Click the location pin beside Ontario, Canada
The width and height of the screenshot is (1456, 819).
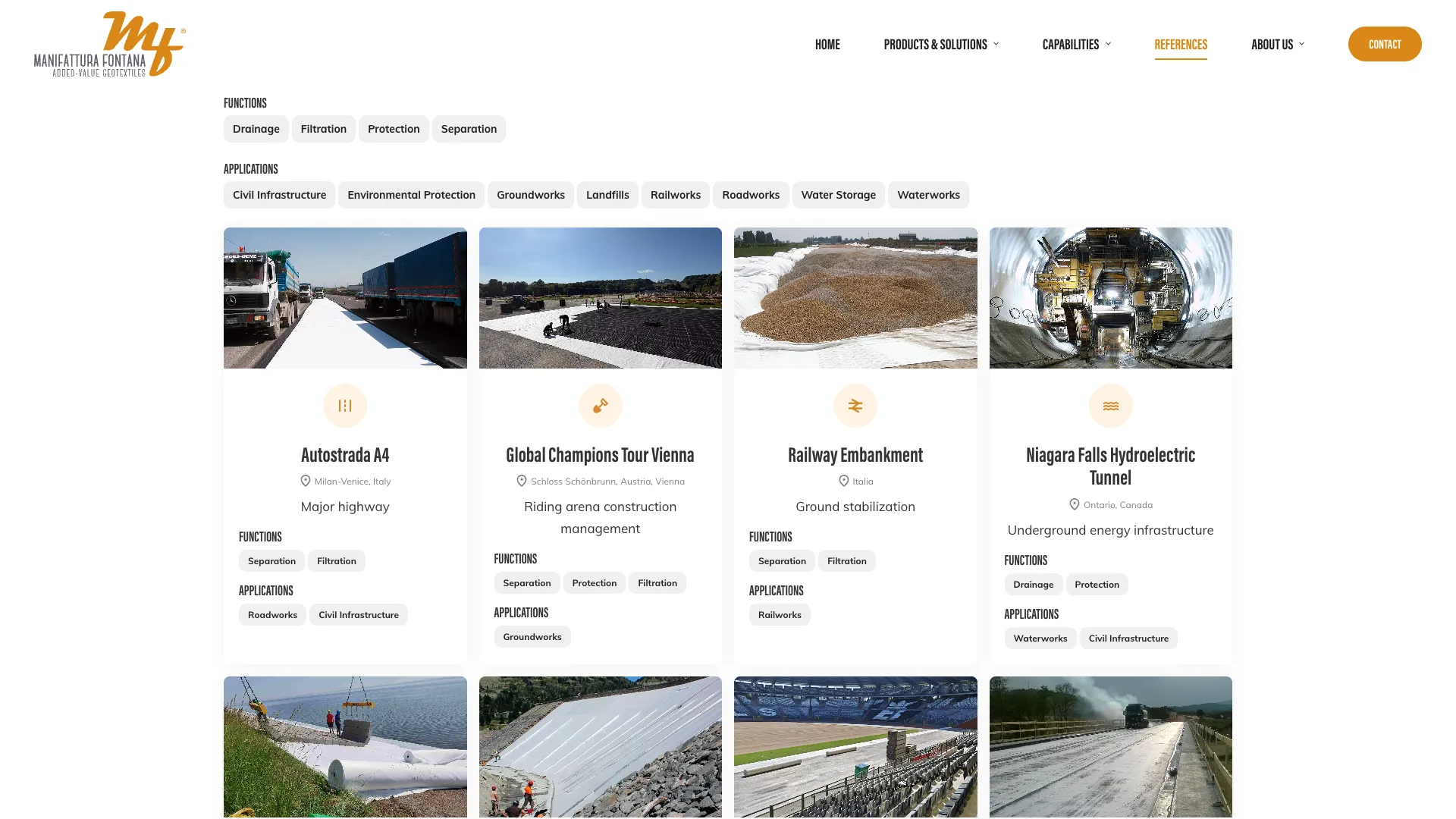[1075, 504]
